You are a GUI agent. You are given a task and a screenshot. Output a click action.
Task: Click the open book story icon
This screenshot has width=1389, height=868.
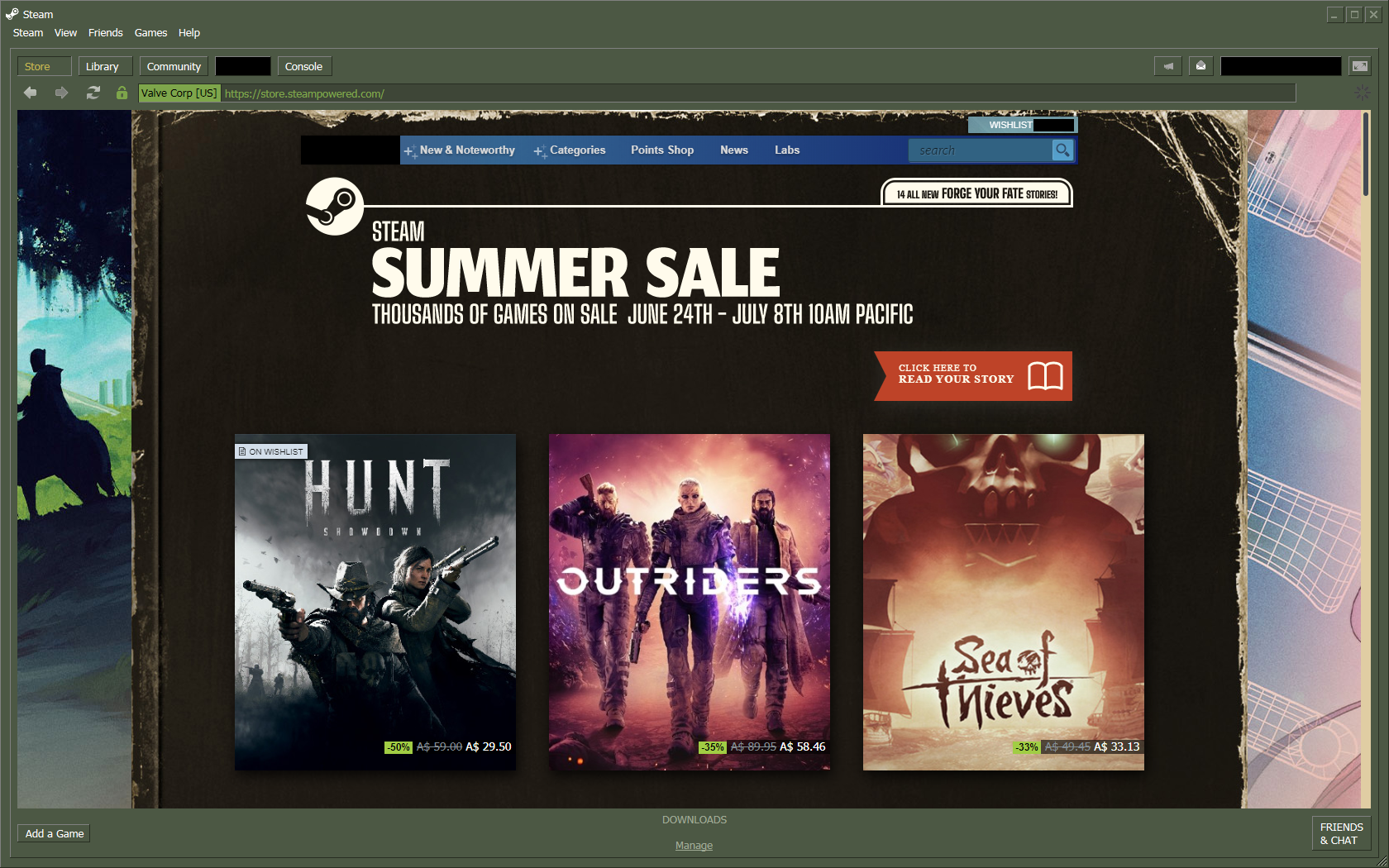pyautogui.click(x=1045, y=376)
